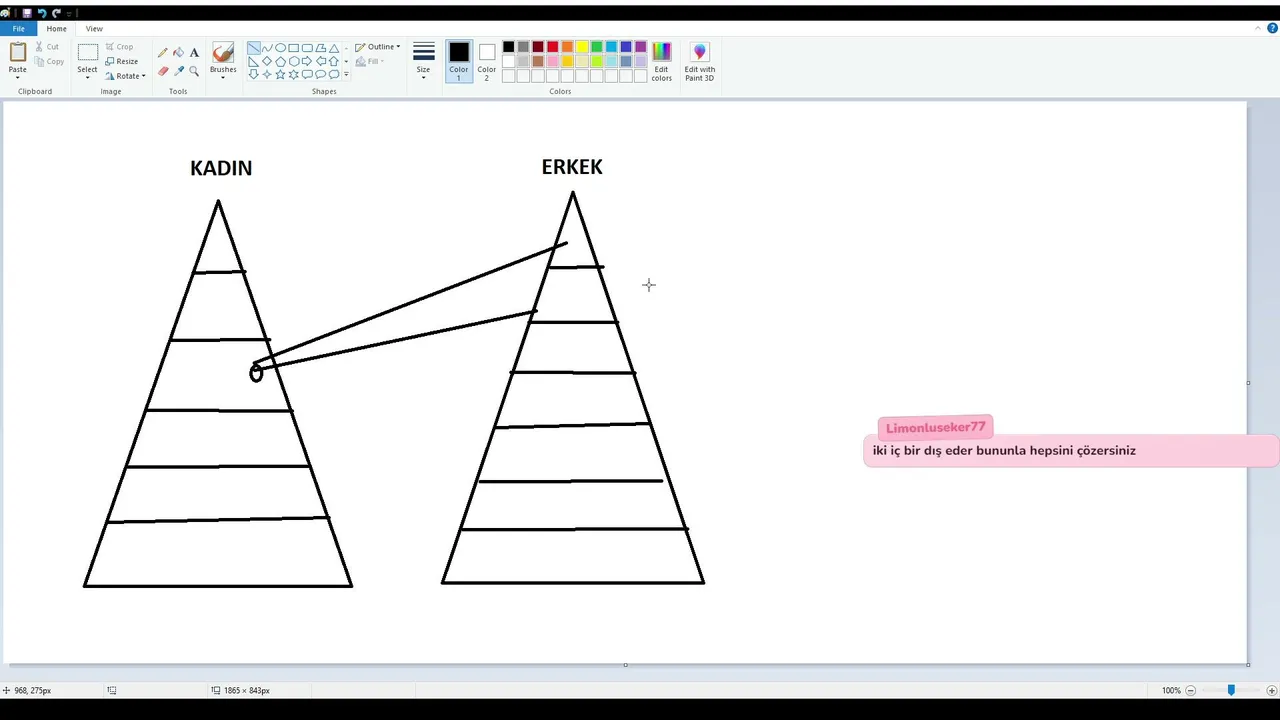The width and height of the screenshot is (1280, 720).
Task: Click the Limonluseker77 username tag
Action: [x=936, y=427]
